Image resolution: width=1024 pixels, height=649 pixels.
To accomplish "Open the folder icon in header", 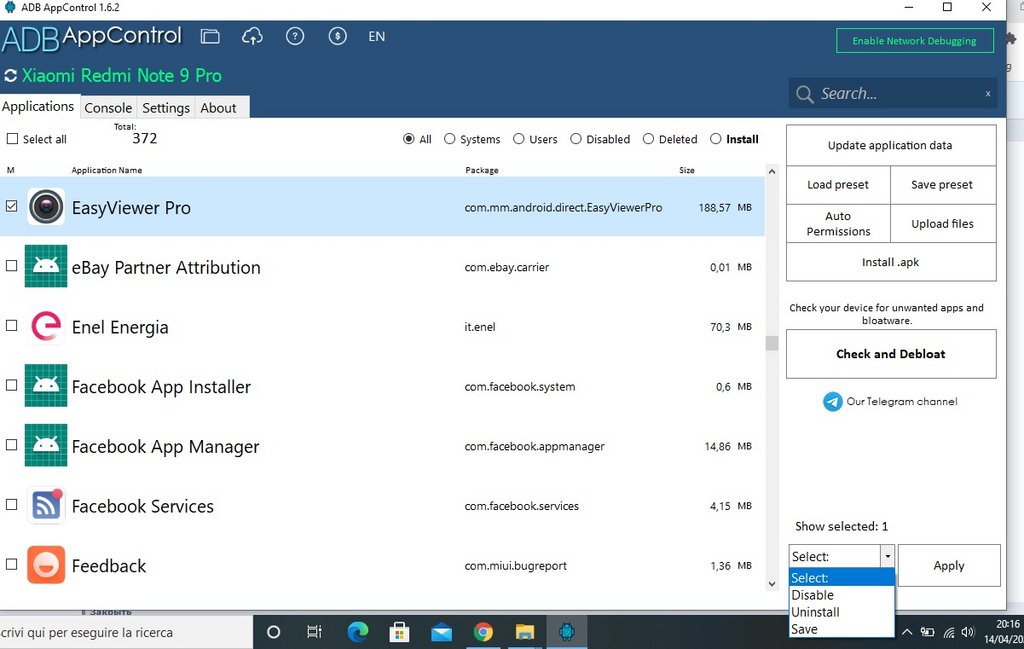I will (x=210, y=37).
